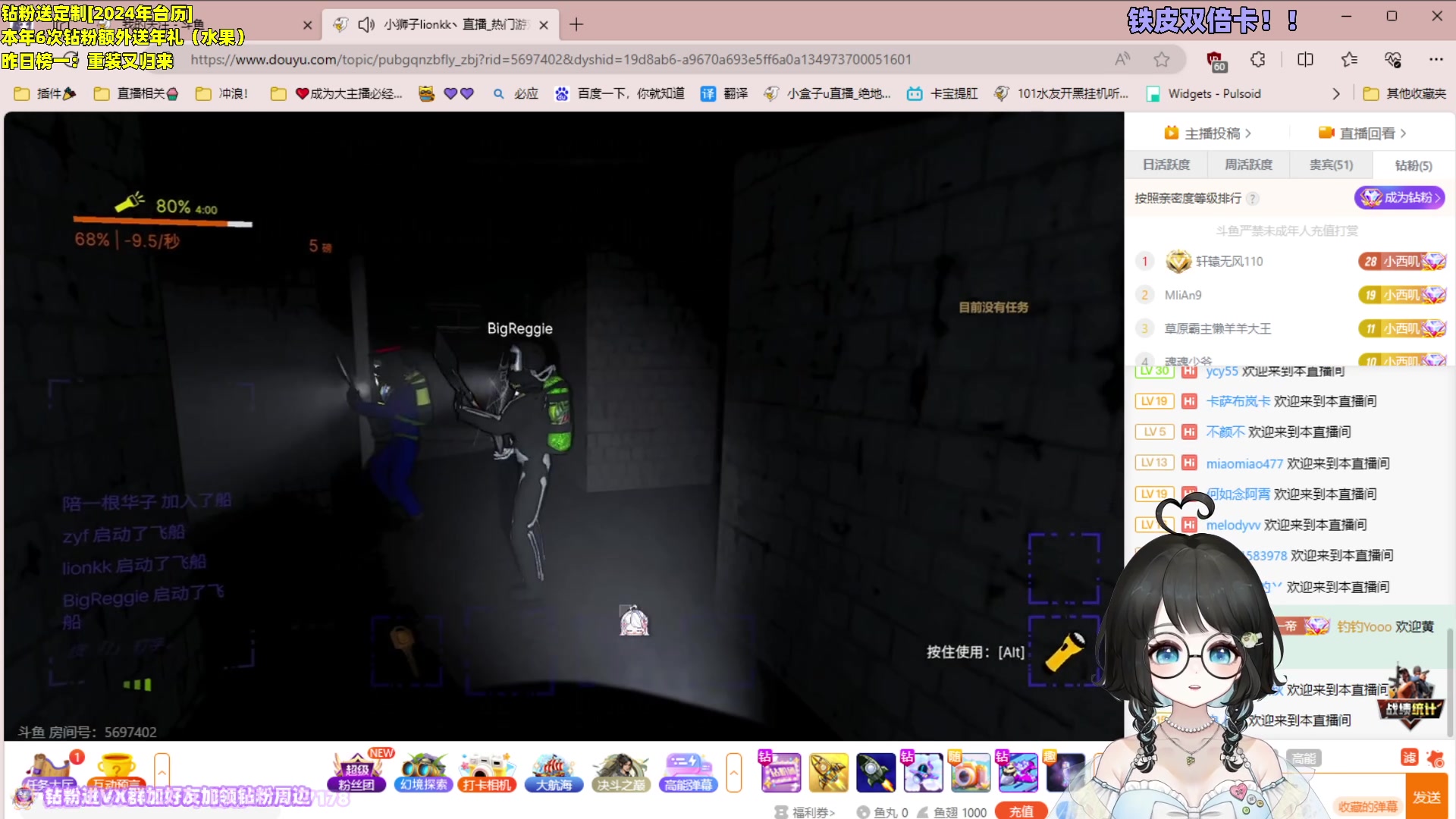Select the golden rocket gift
Viewport: 1456px width, 819px height.
click(x=828, y=772)
